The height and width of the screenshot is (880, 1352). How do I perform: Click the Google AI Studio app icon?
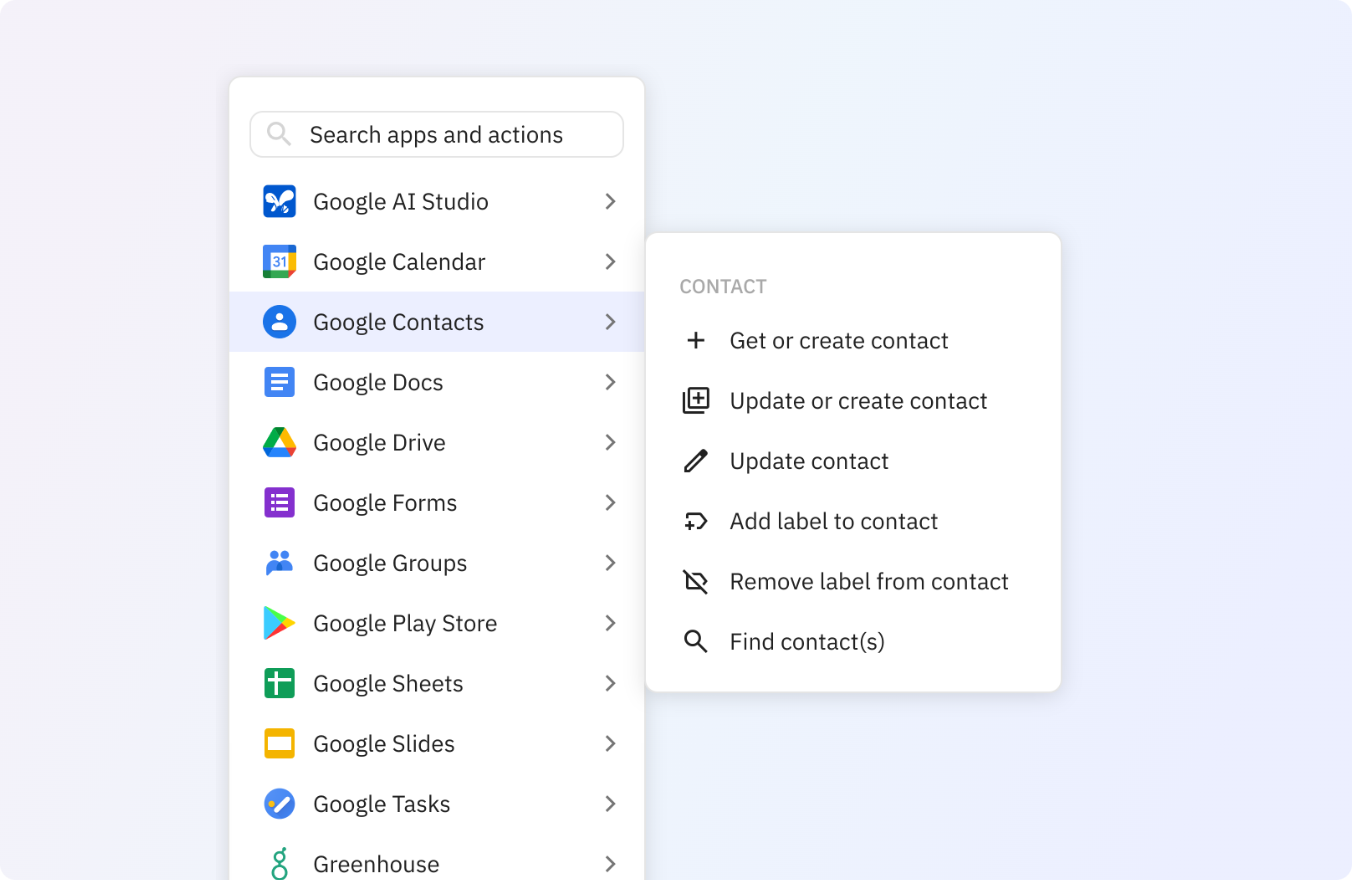click(279, 202)
